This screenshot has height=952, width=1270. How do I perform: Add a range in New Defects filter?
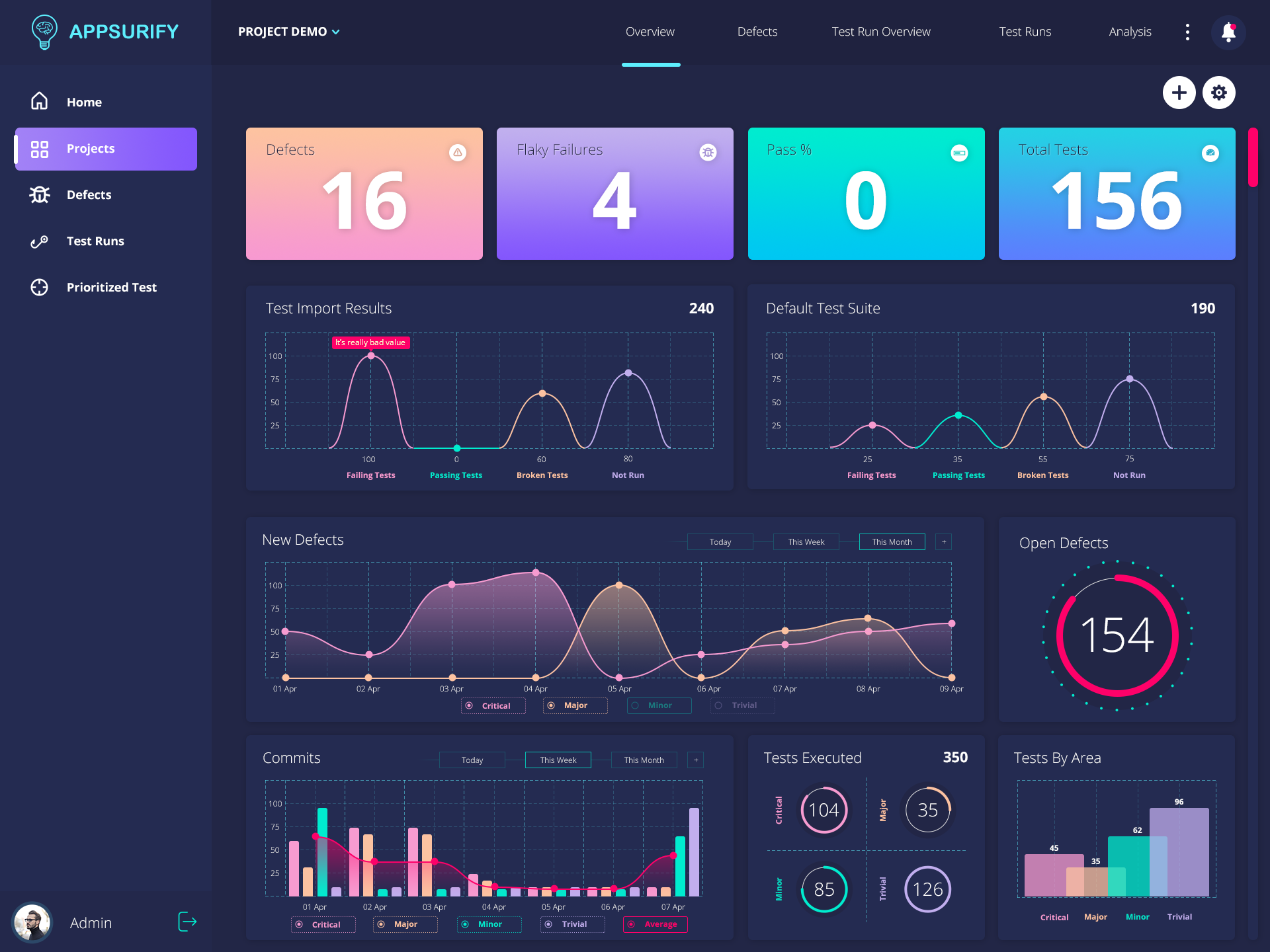point(944,541)
